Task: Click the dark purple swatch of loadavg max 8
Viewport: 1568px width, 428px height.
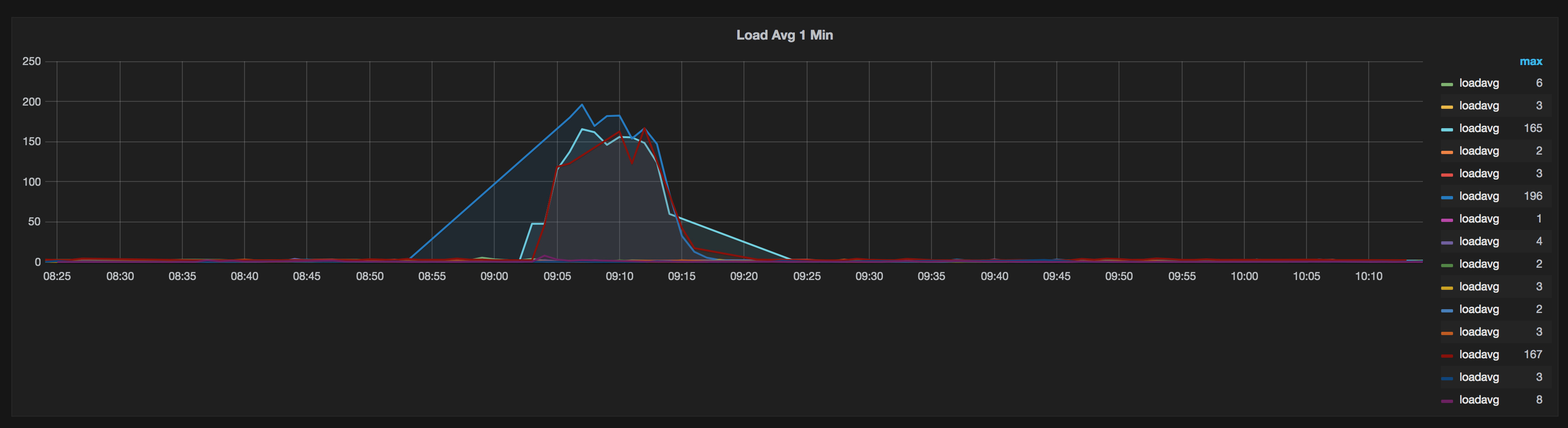Action: pos(1447,401)
